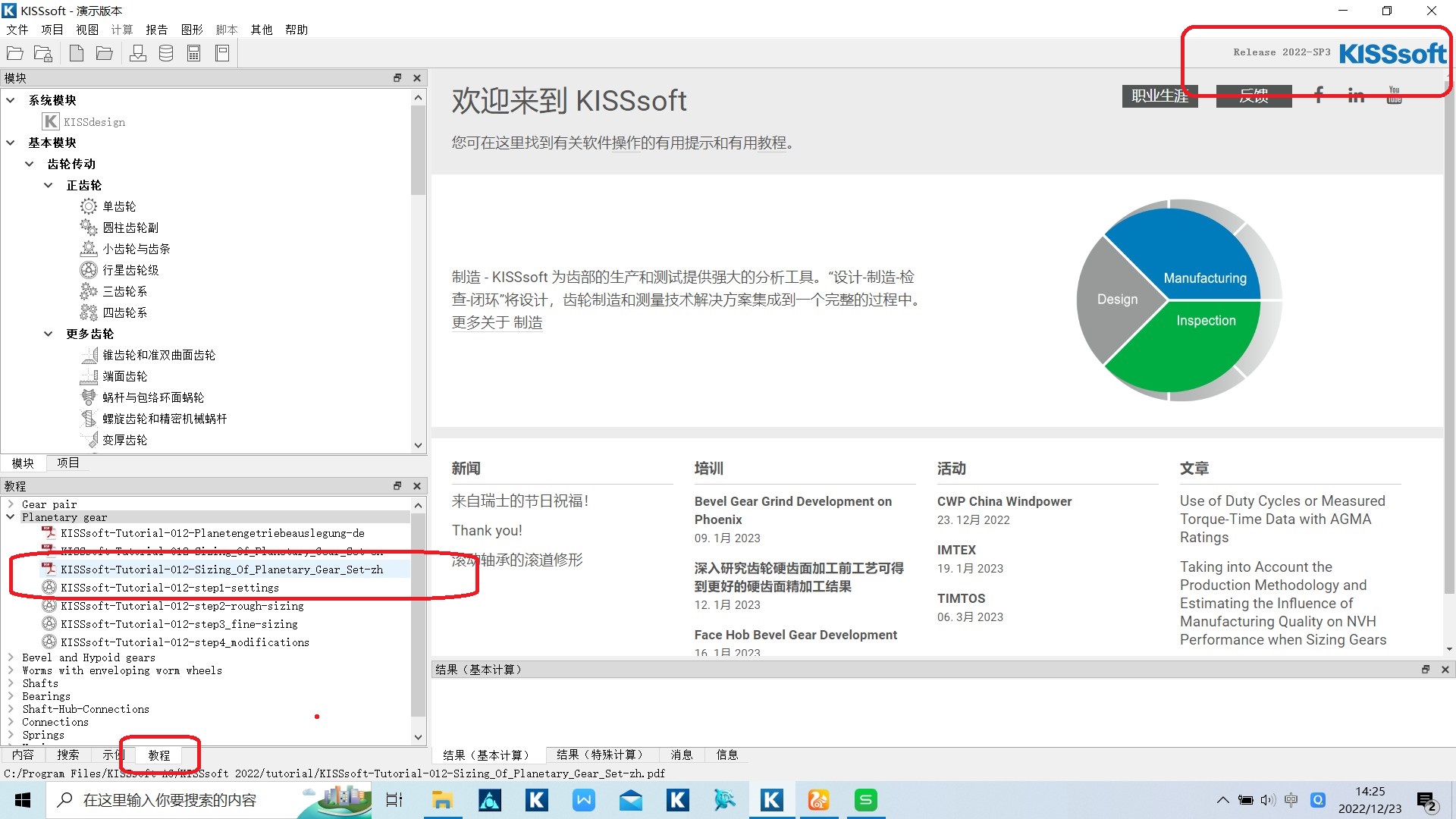Click the notebook toolbar icon
Image resolution: width=1456 pixels, height=819 pixels.
click(x=222, y=53)
